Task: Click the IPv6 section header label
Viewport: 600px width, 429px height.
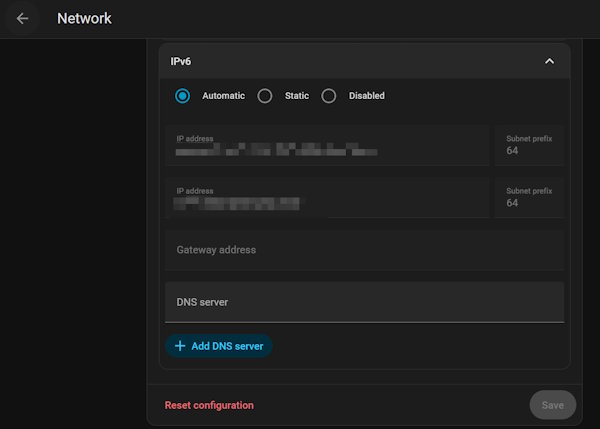Action: click(x=181, y=61)
